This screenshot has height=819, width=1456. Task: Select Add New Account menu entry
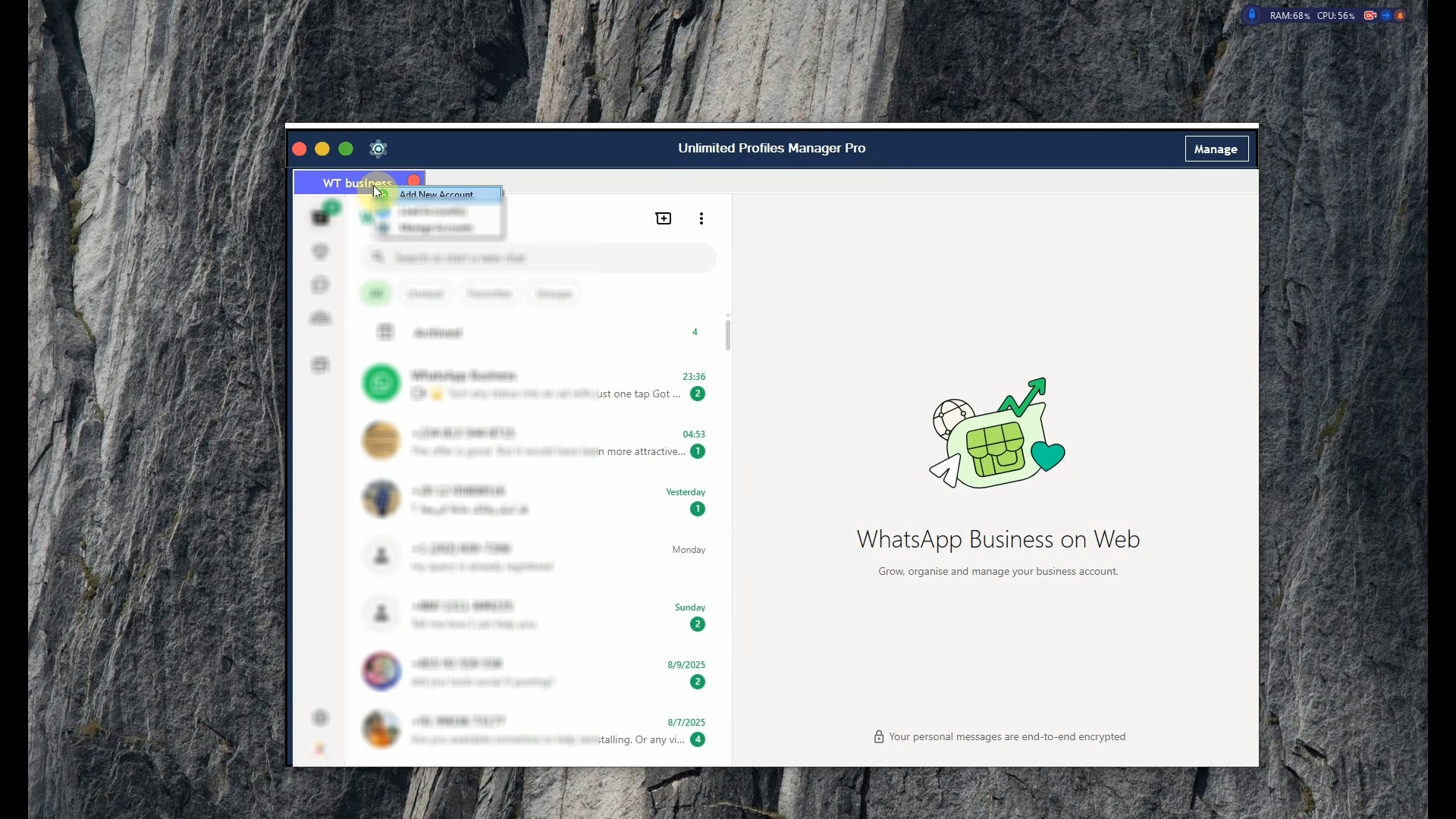click(436, 194)
